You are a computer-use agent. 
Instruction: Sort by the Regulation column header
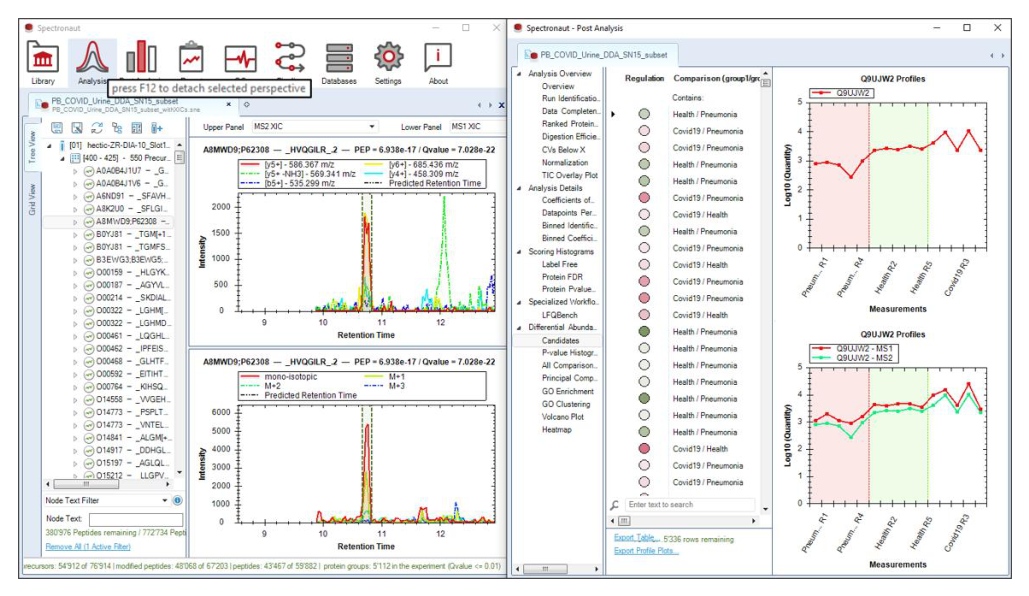point(644,78)
